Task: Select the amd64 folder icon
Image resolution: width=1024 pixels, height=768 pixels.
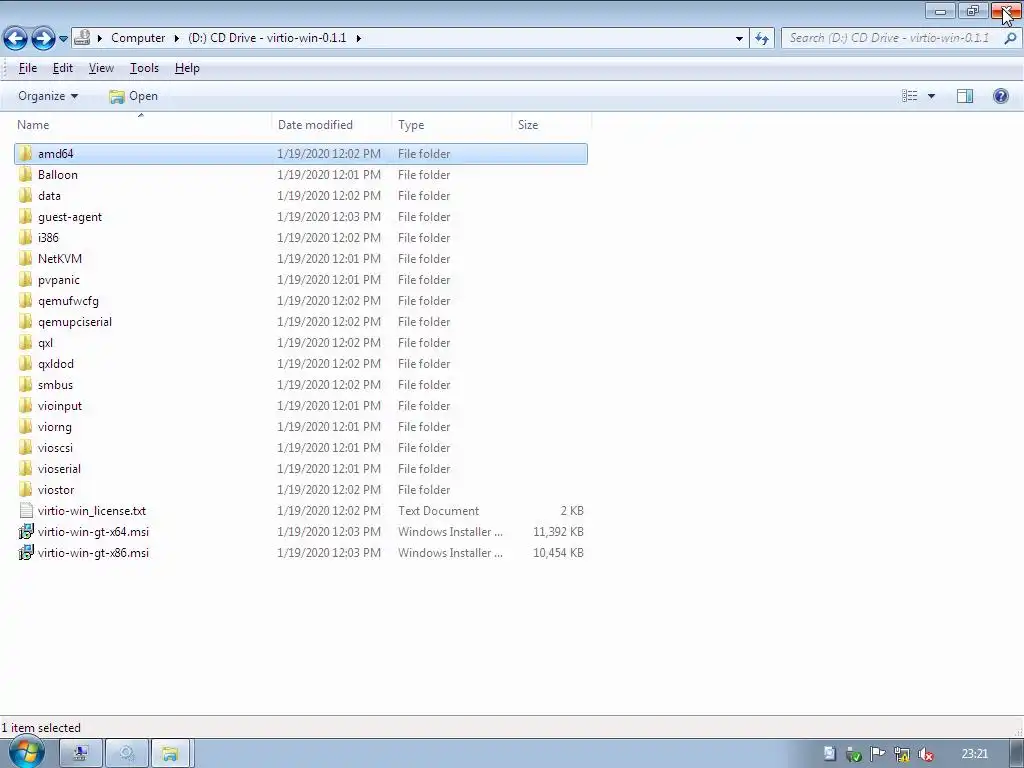Action: pyautogui.click(x=25, y=153)
